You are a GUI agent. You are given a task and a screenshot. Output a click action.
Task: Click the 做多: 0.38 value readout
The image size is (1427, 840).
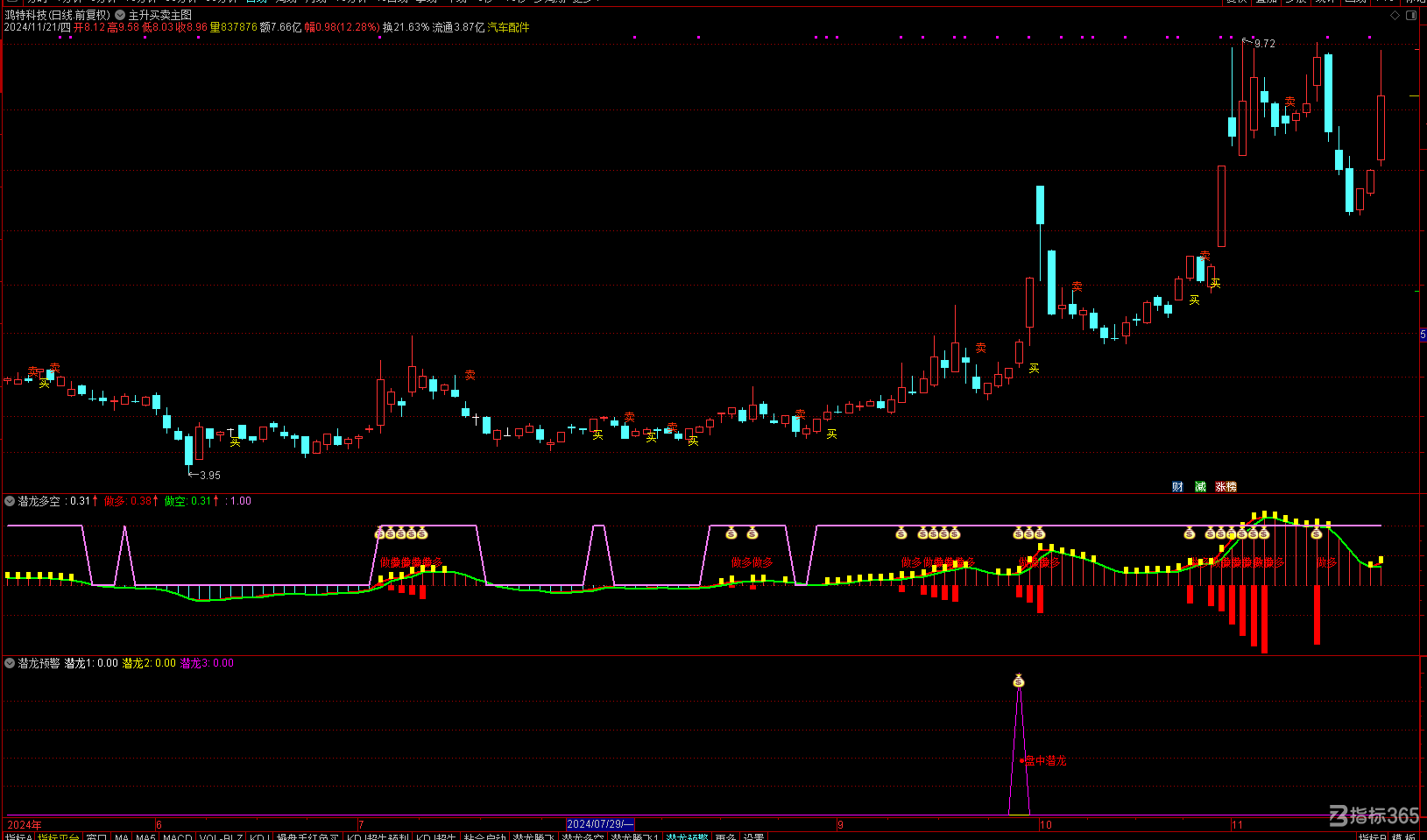click(x=128, y=501)
